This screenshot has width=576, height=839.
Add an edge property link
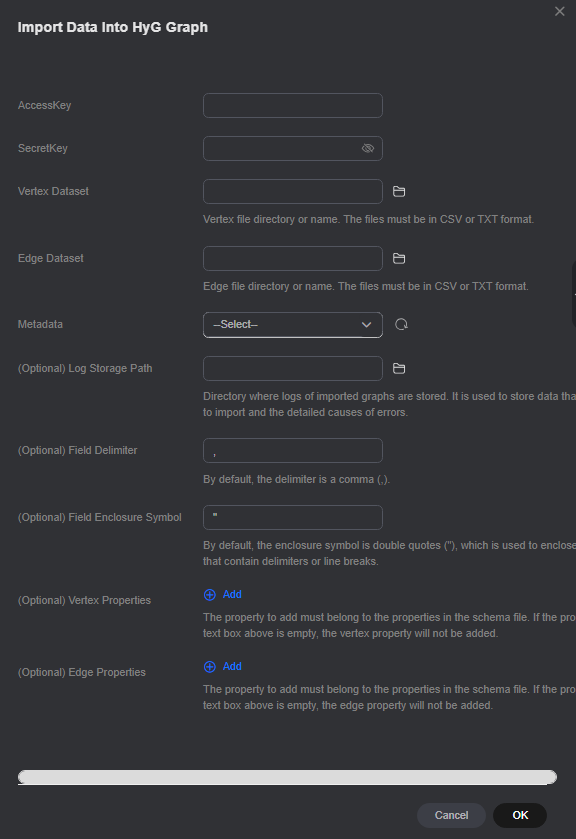click(x=232, y=667)
